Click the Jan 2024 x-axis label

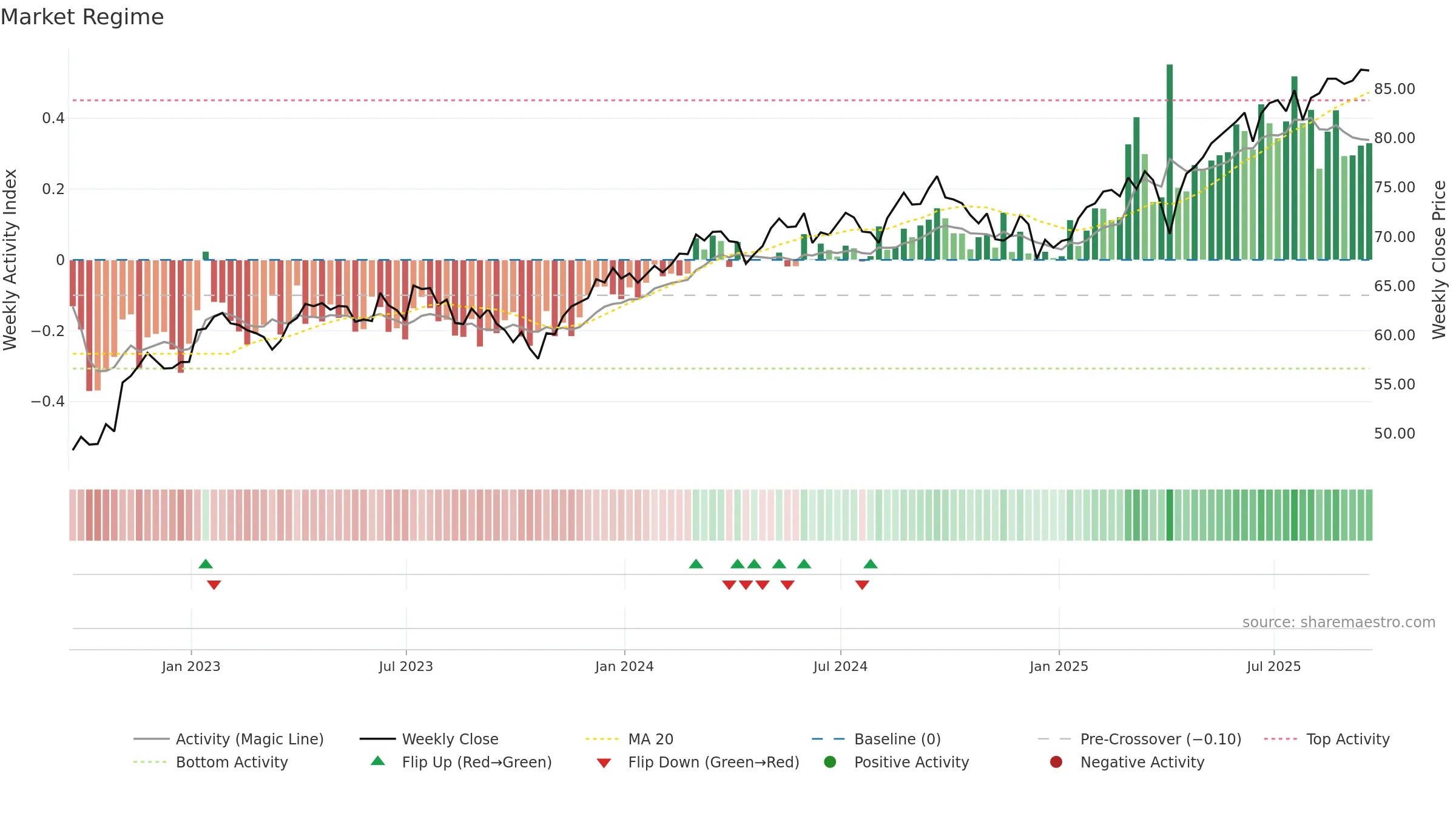click(624, 667)
